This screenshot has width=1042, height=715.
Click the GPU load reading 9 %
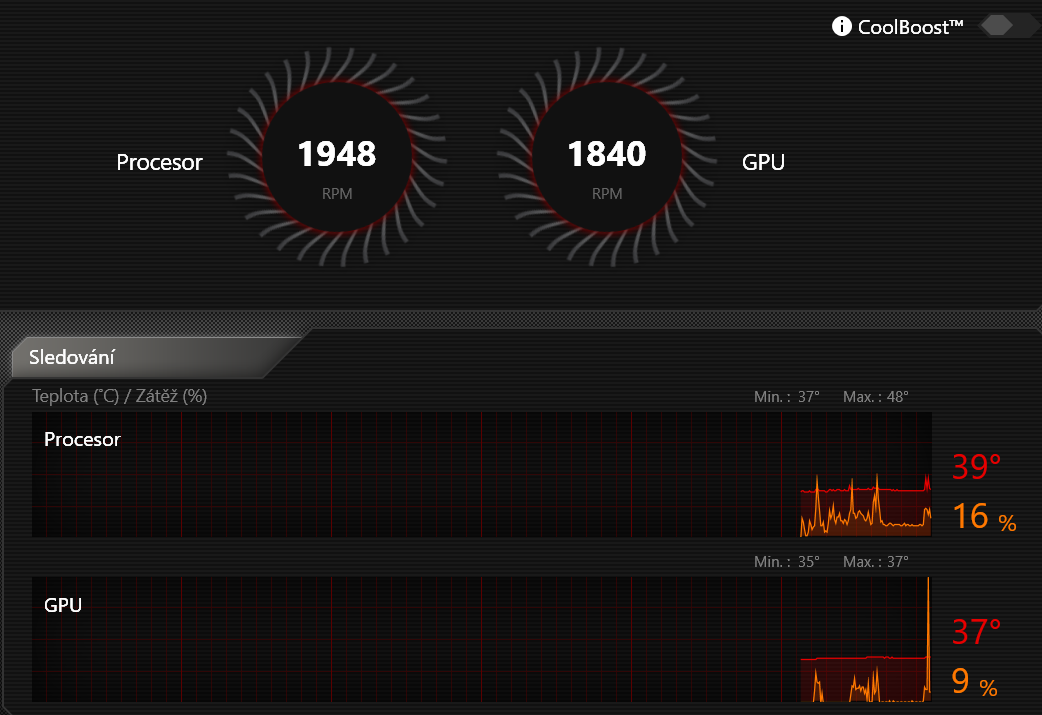click(974, 681)
